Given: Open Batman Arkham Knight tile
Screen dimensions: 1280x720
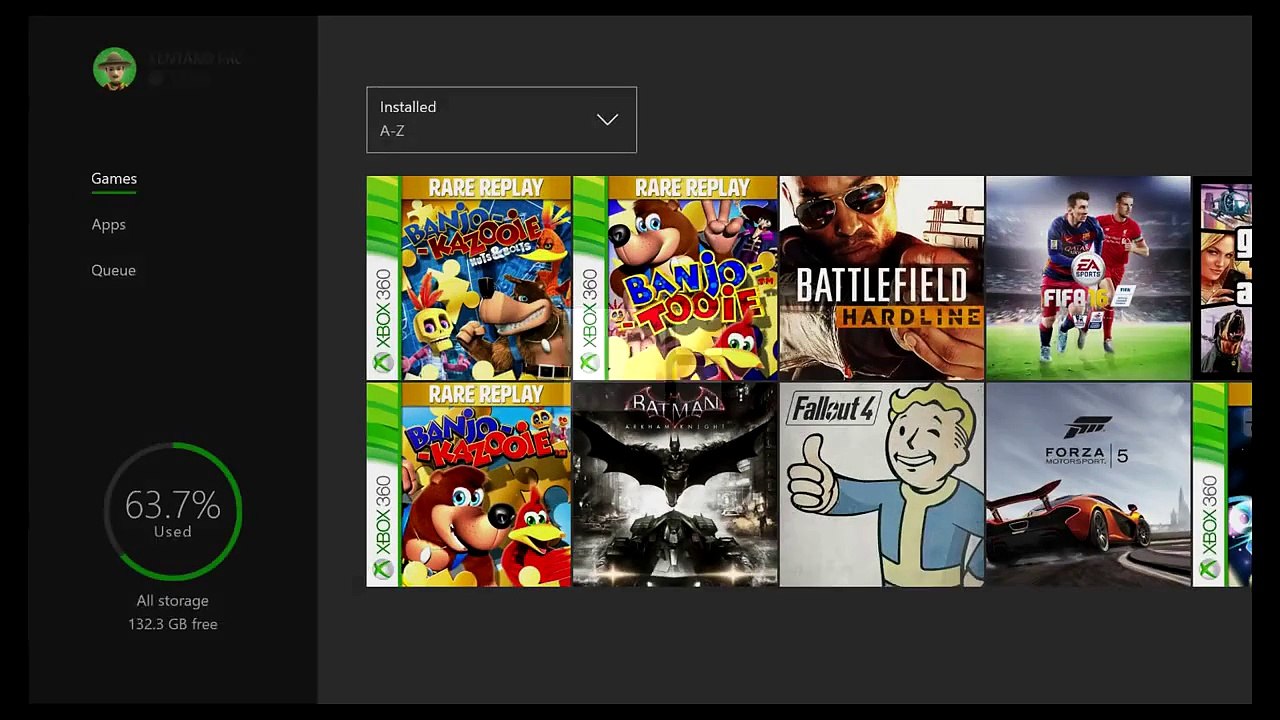Looking at the screenshot, I should 675,485.
